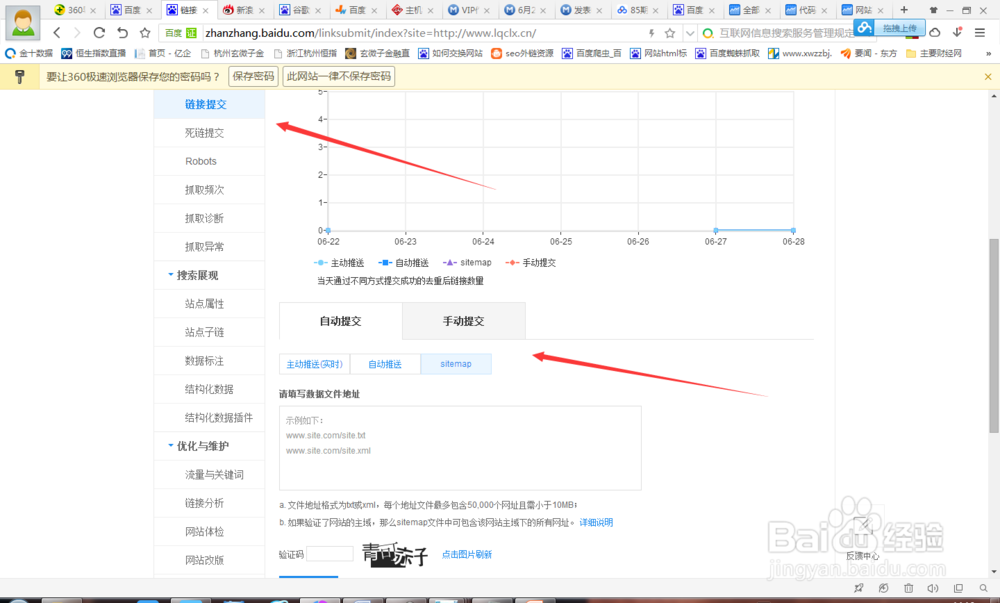Image resolution: width=1000 pixels, height=603 pixels.
Task: Click the cloud drag-upload button
Action: tap(890, 28)
